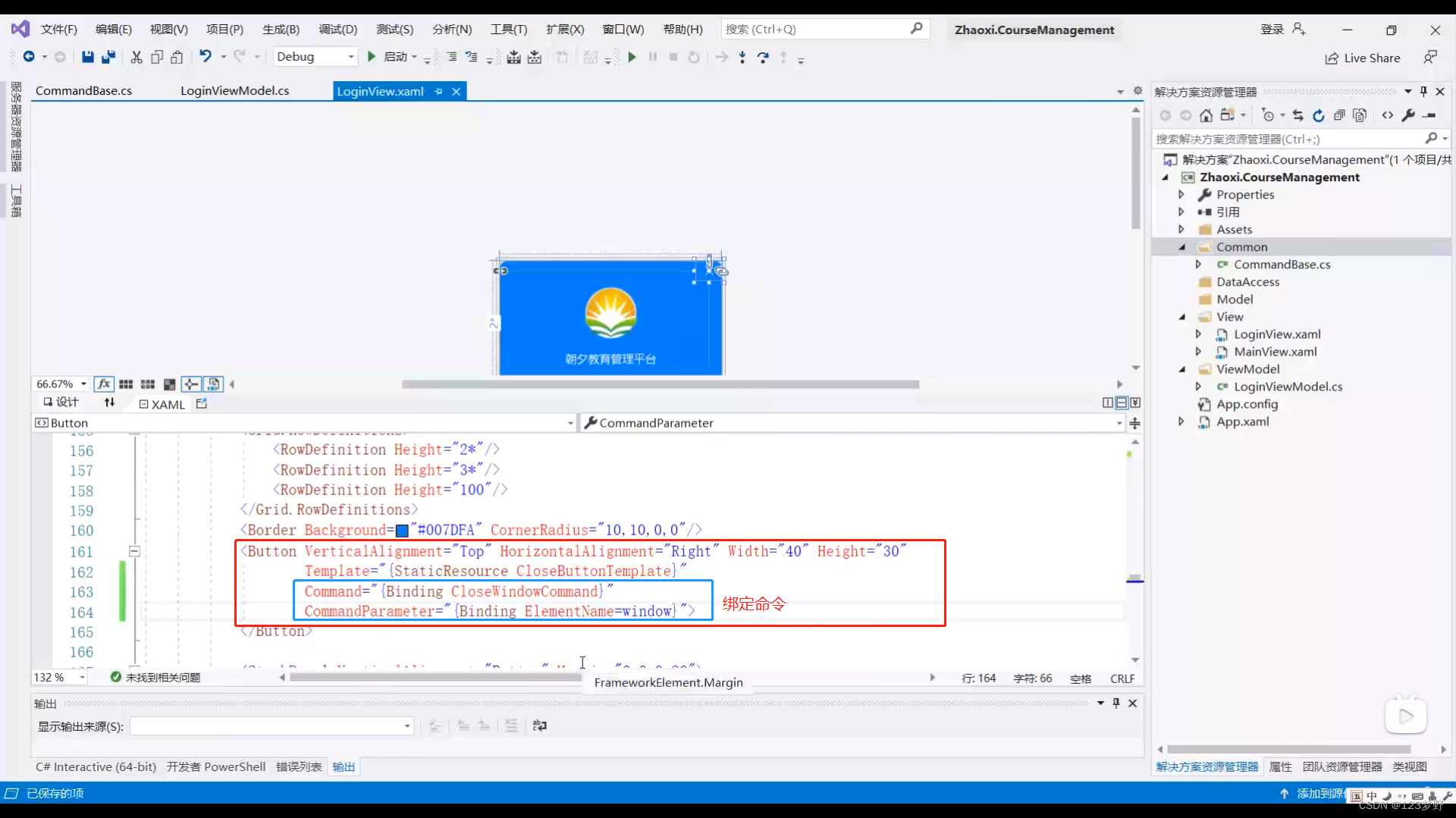Expand the App.xaml node
The height and width of the screenshot is (818, 1456).
tap(1181, 422)
